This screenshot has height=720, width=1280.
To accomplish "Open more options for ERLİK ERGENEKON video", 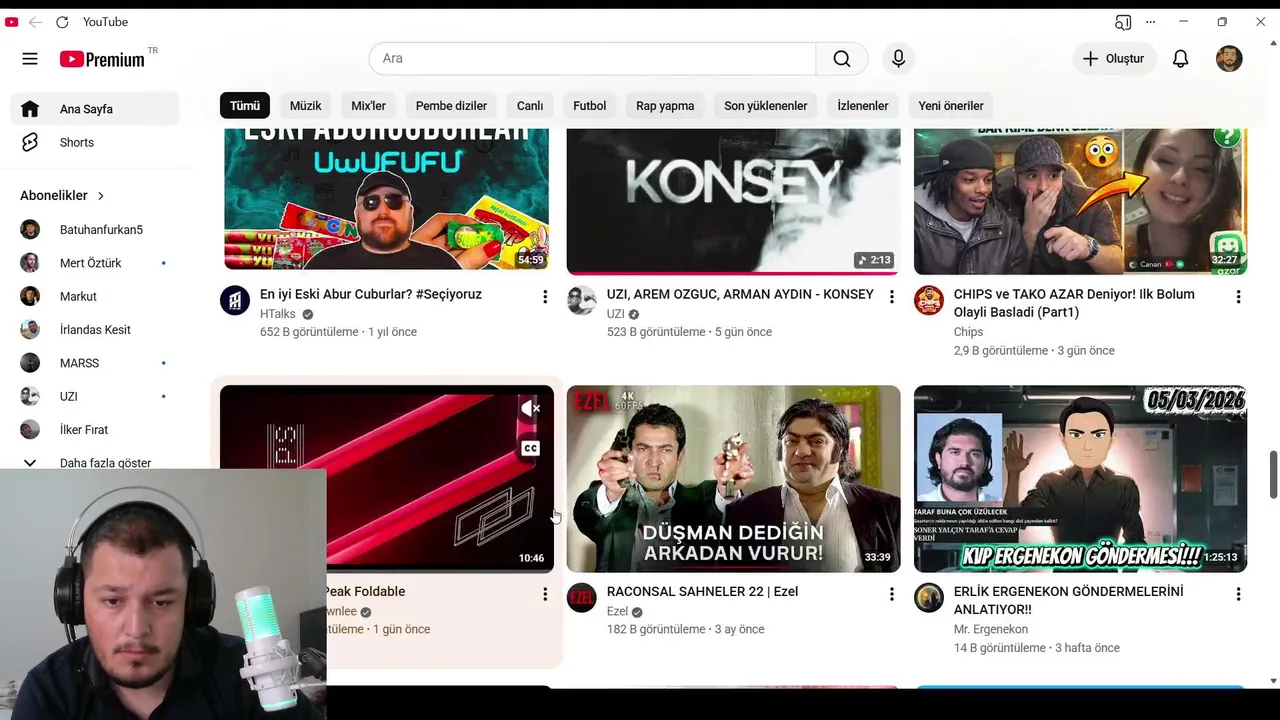I will pos(1238,594).
